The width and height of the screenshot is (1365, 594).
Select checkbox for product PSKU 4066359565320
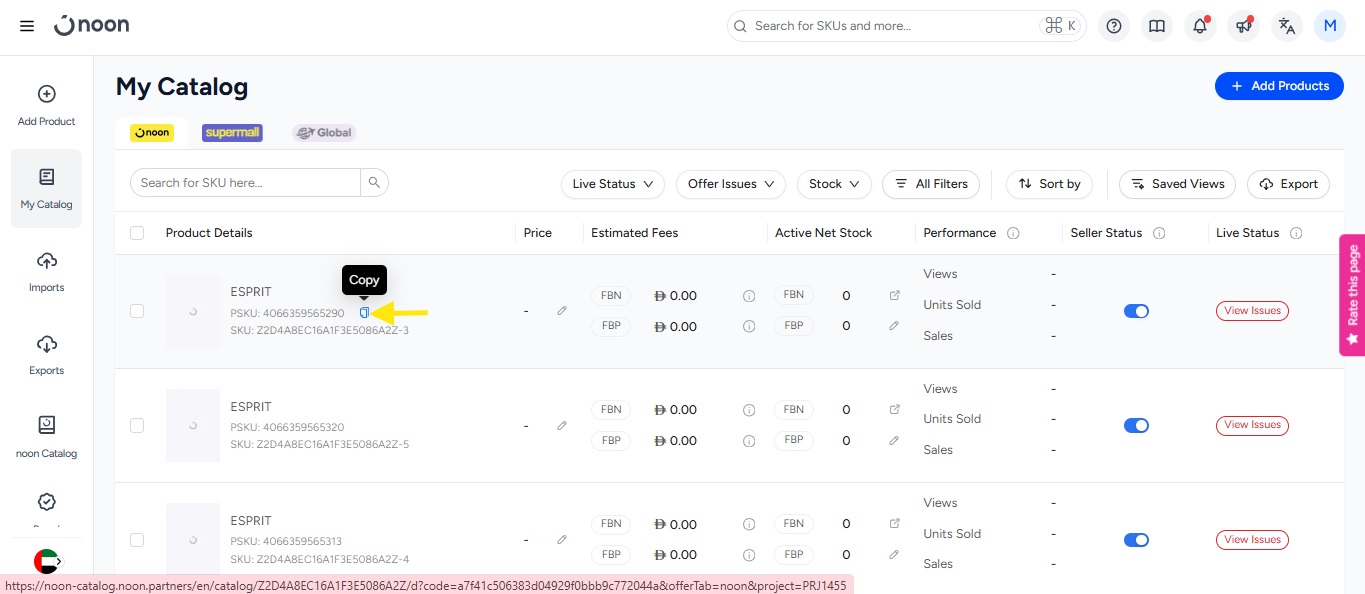pyautogui.click(x=137, y=425)
